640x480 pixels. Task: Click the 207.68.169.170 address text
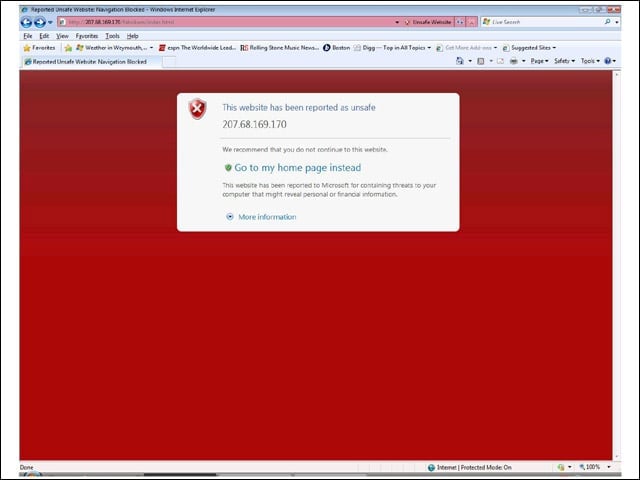[254, 124]
